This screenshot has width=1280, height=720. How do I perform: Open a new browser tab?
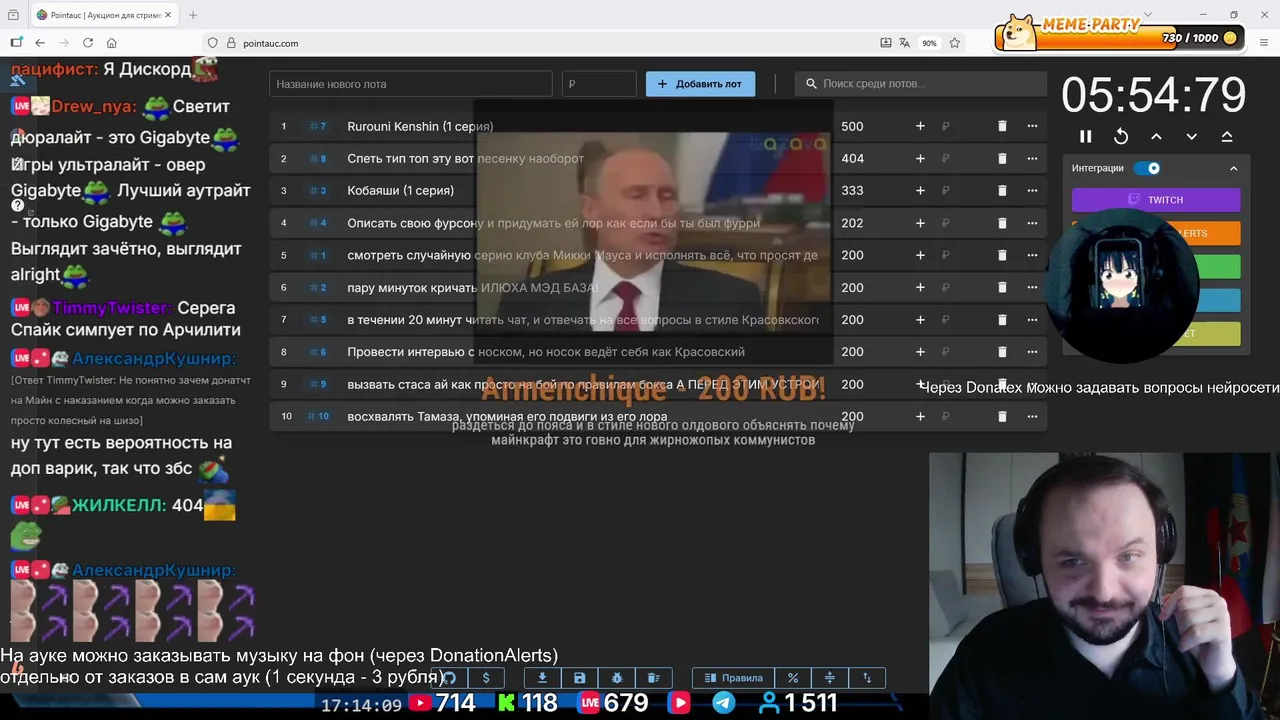[193, 15]
